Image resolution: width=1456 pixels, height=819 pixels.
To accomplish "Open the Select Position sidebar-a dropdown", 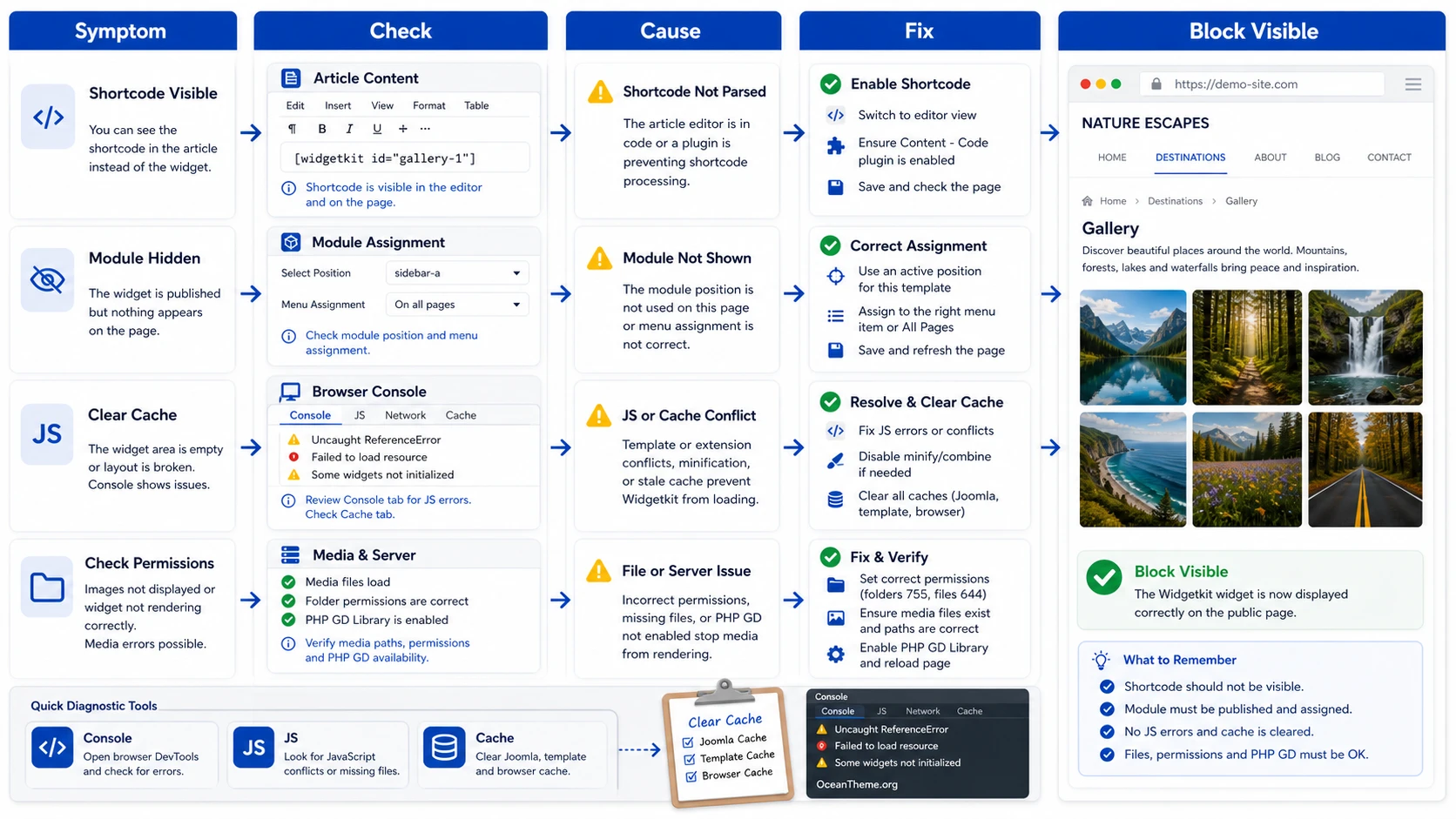I will 457,273.
